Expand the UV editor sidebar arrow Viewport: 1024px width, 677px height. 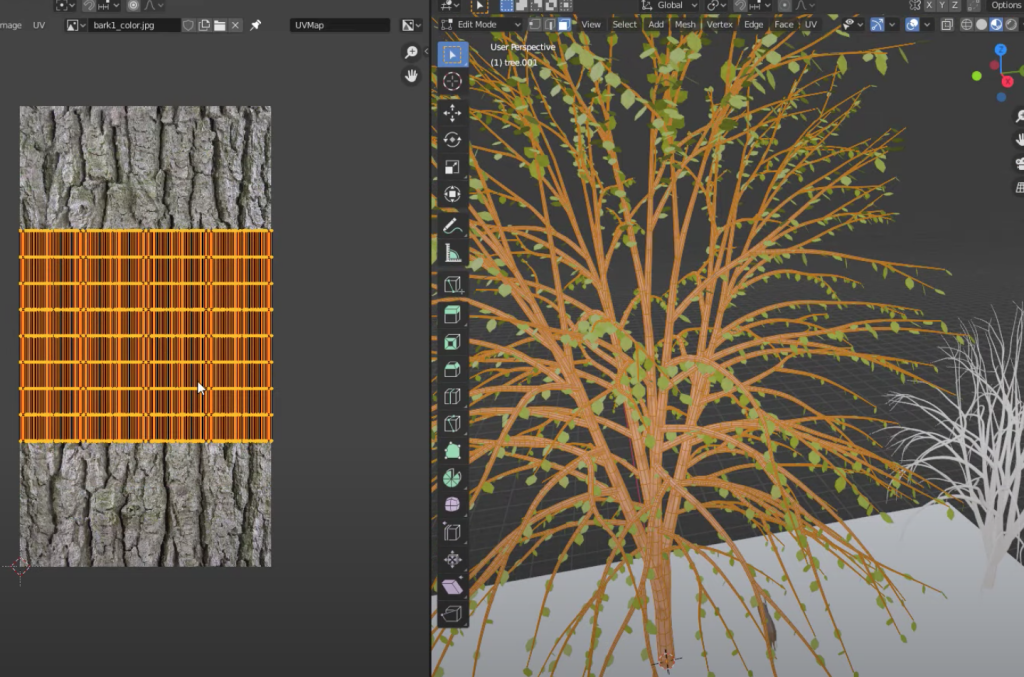click(426, 51)
